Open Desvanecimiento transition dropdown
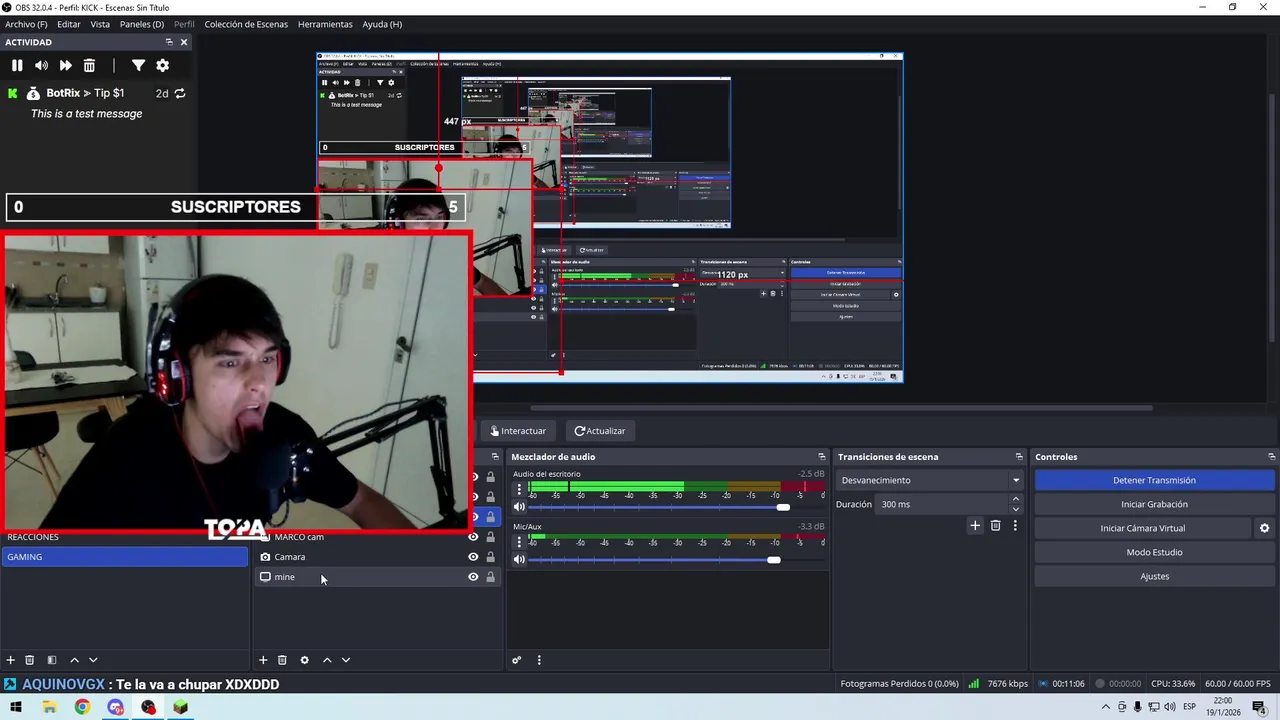Viewport: 1280px width, 720px height. click(x=930, y=480)
